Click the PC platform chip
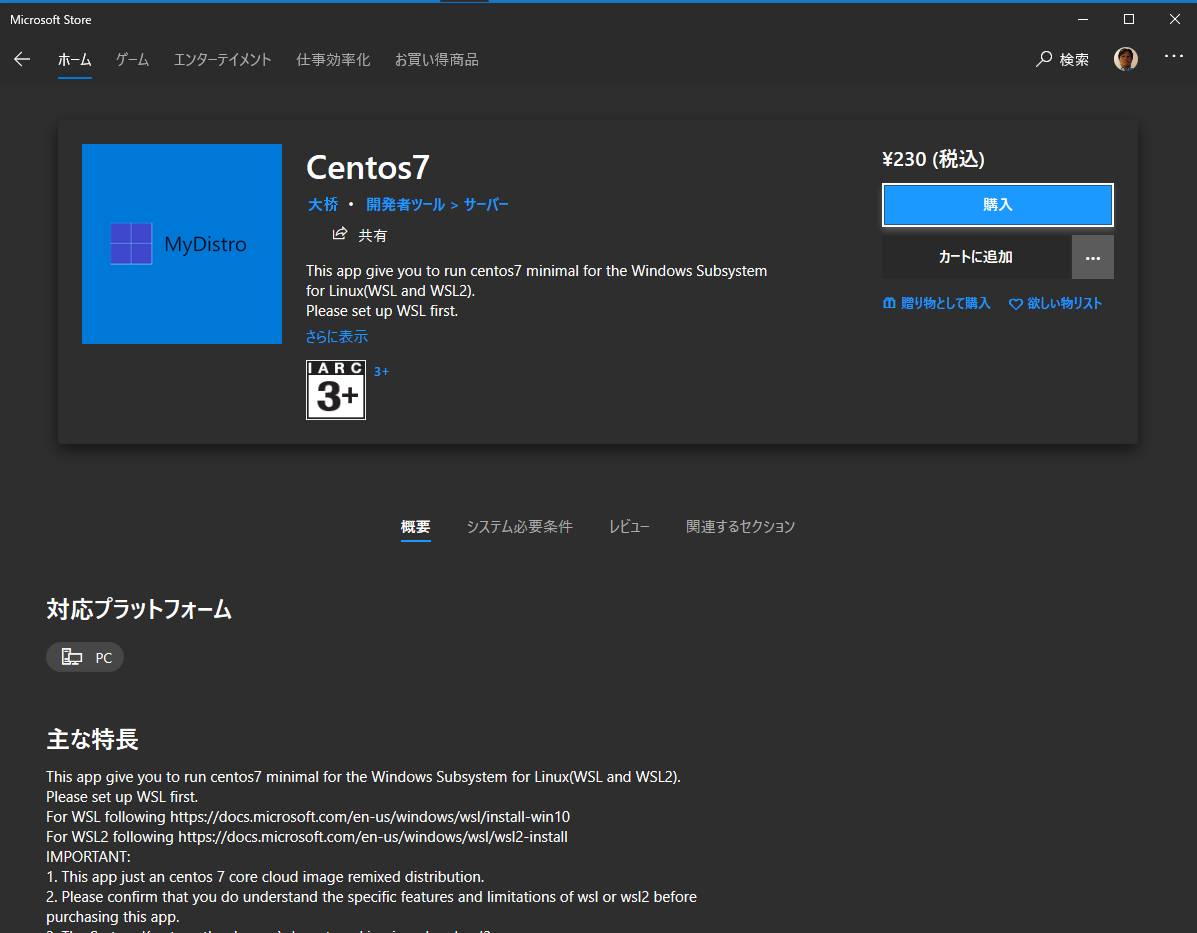 (85, 657)
